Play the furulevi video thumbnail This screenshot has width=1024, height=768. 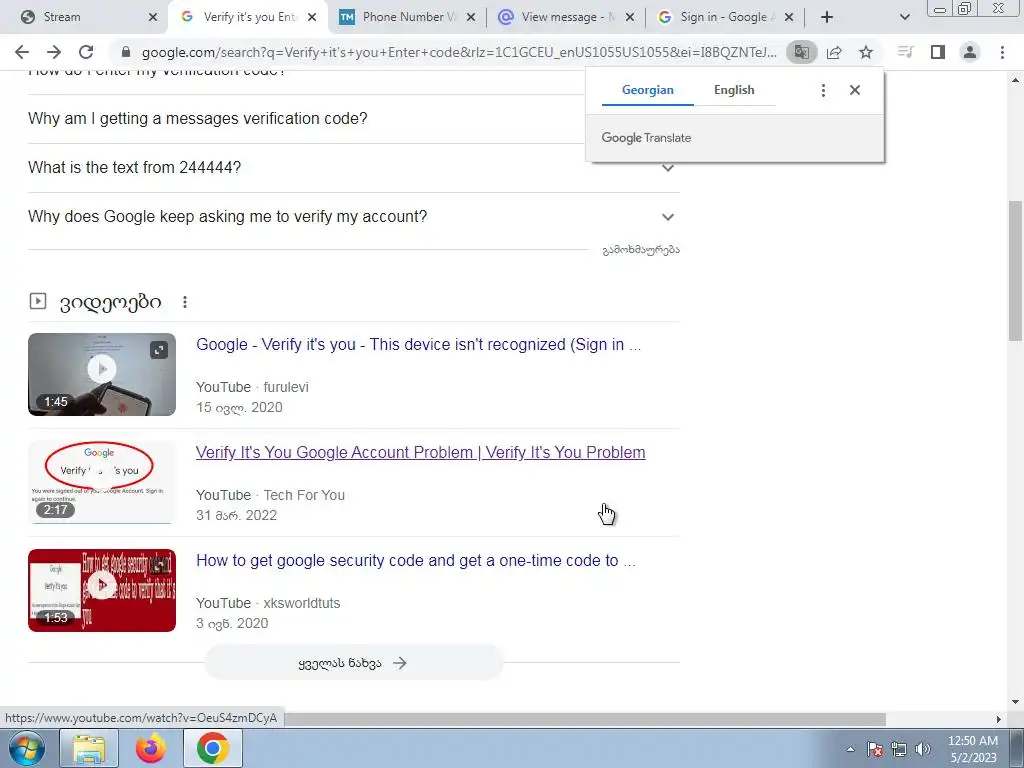coord(102,374)
